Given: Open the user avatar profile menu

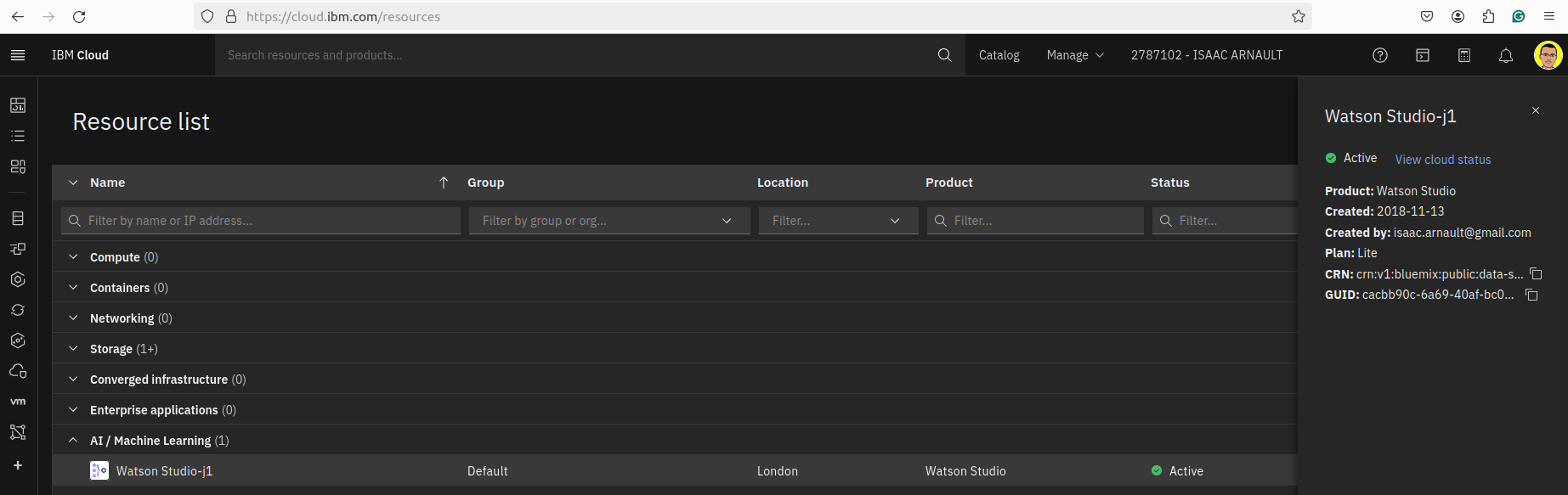Looking at the screenshot, I should [1548, 55].
